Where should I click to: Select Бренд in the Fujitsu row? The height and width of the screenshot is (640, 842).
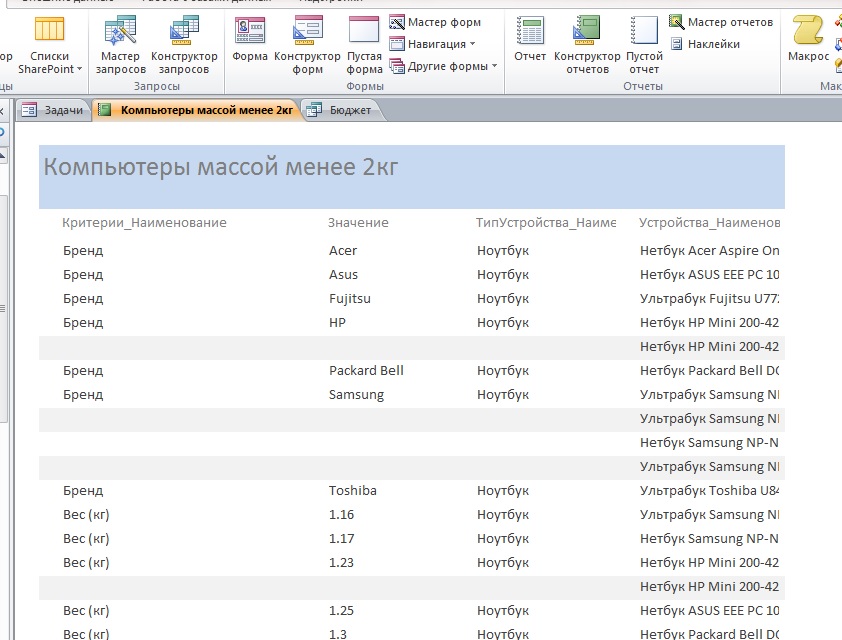[x=83, y=299]
